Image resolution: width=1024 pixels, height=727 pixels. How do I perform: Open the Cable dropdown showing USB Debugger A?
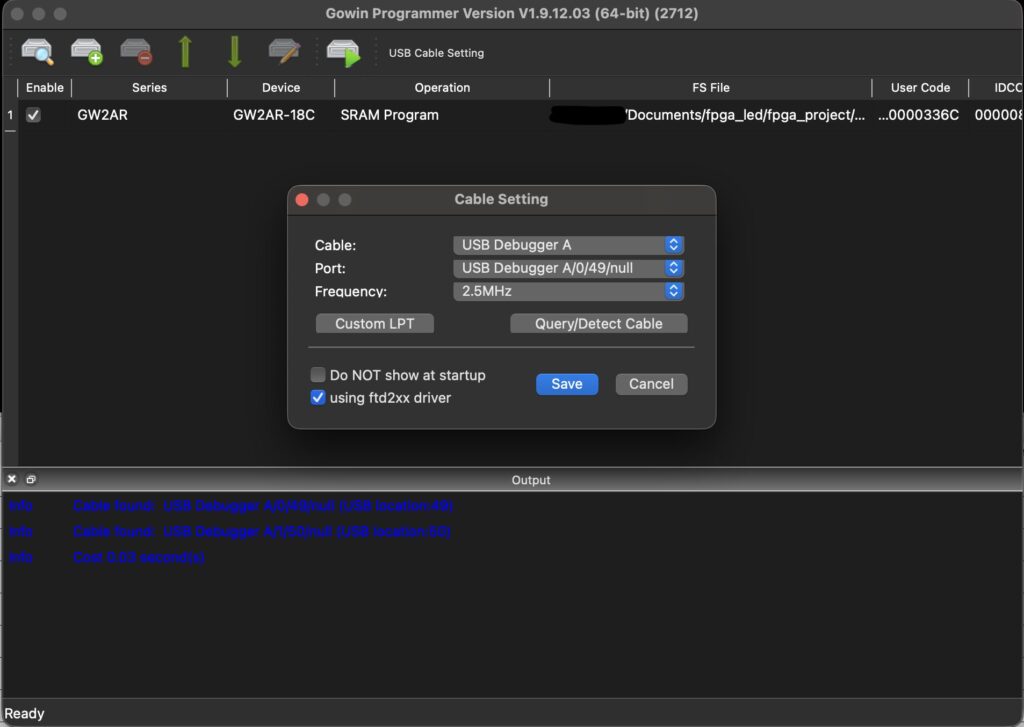click(568, 245)
